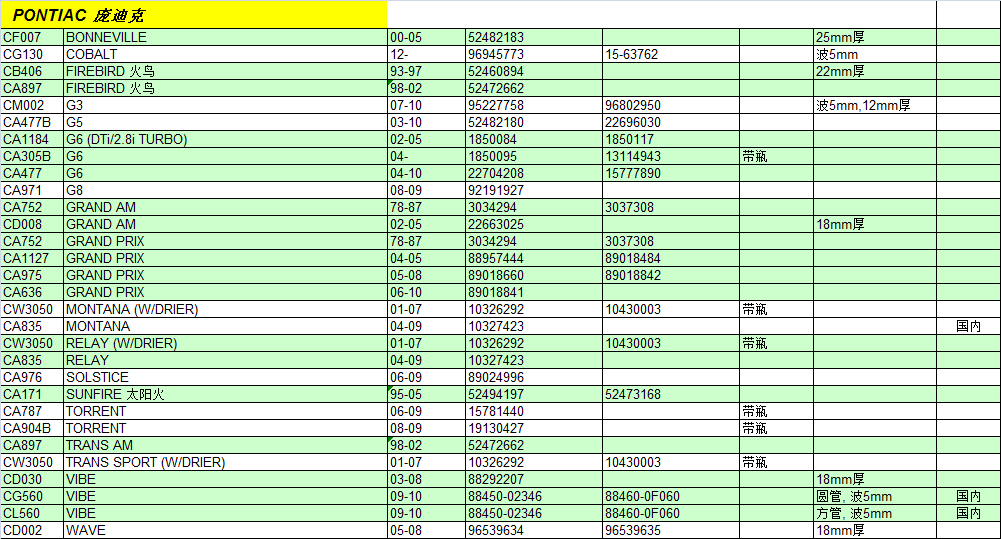Screen dimensions: 1001x539
Task: Select part number 22663025
Action: (534, 224)
